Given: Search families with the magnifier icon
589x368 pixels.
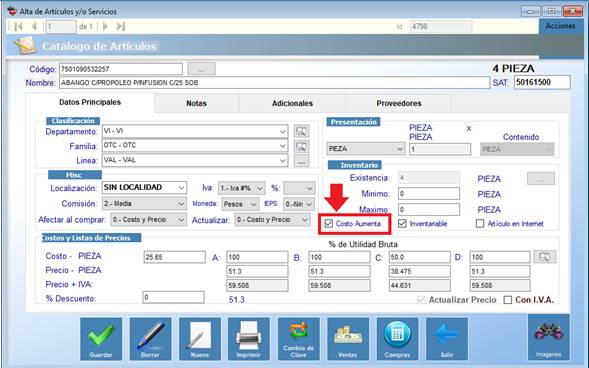Looking at the screenshot, I should point(301,146).
